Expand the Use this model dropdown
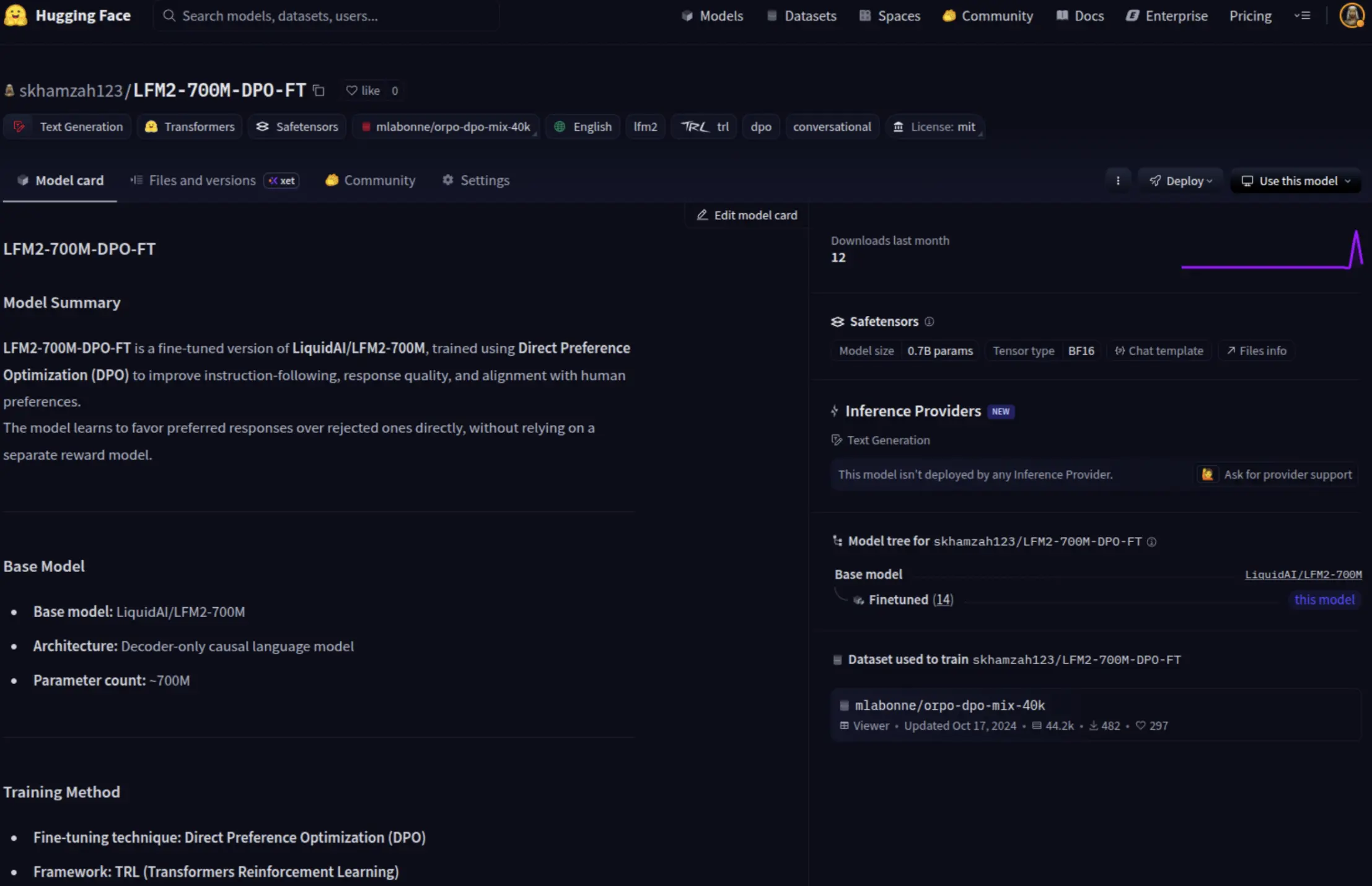 1296,181
